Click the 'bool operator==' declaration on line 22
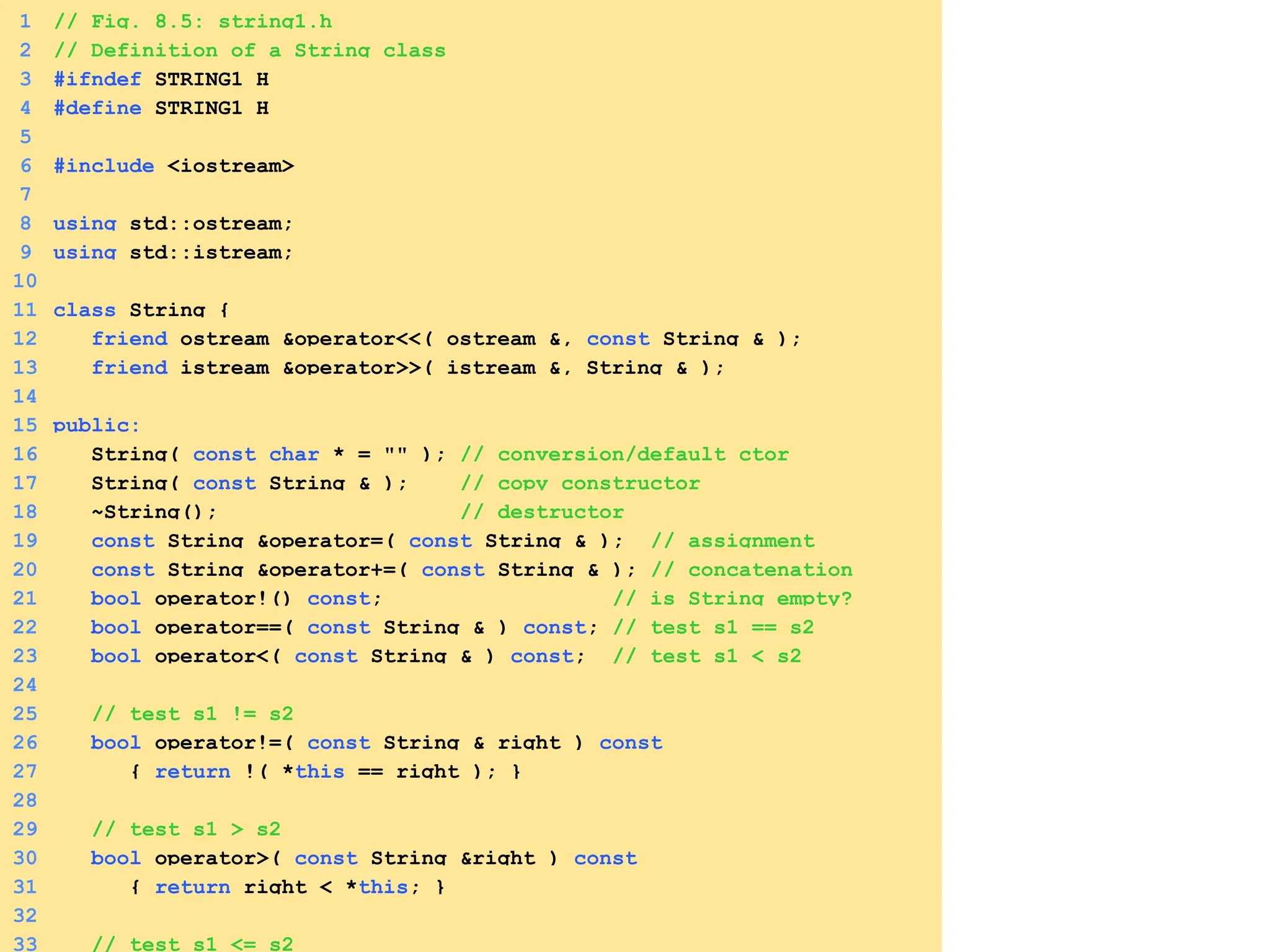1270x952 pixels. tap(344, 627)
